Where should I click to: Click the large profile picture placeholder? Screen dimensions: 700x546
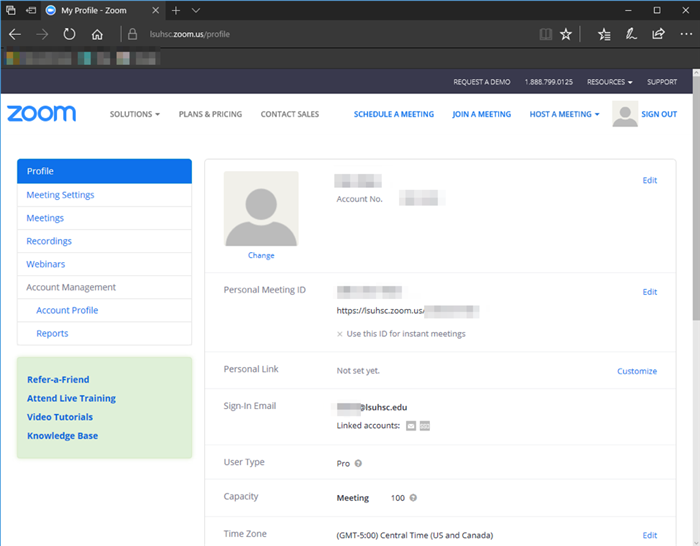click(x=261, y=209)
